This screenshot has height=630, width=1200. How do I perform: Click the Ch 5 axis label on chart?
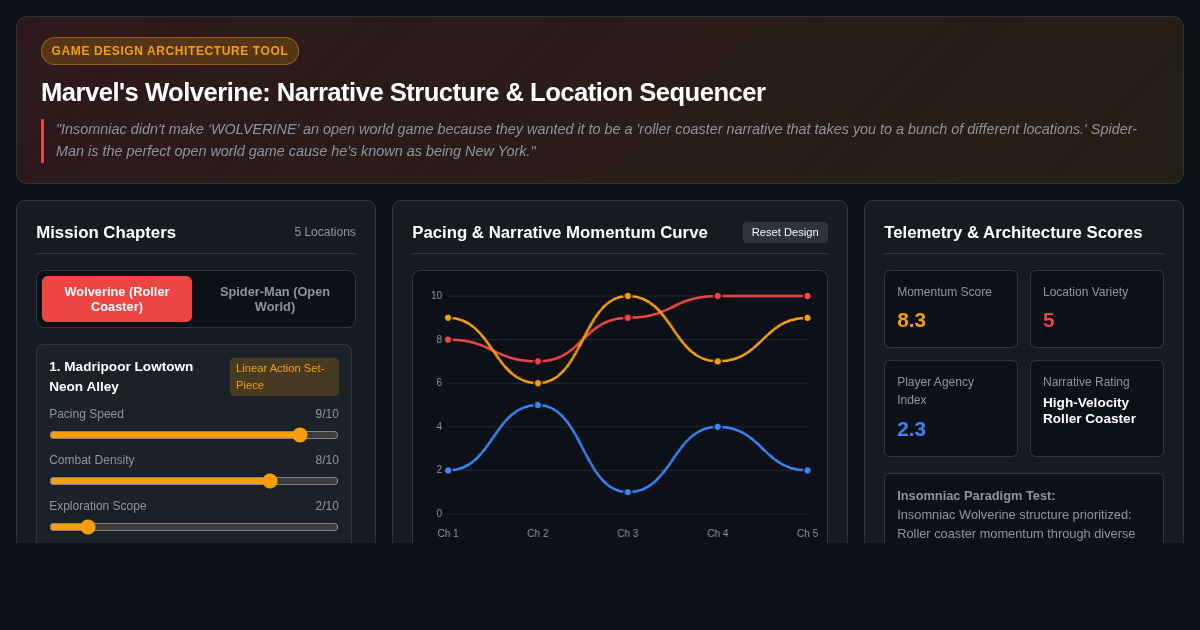tap(807, 534)
